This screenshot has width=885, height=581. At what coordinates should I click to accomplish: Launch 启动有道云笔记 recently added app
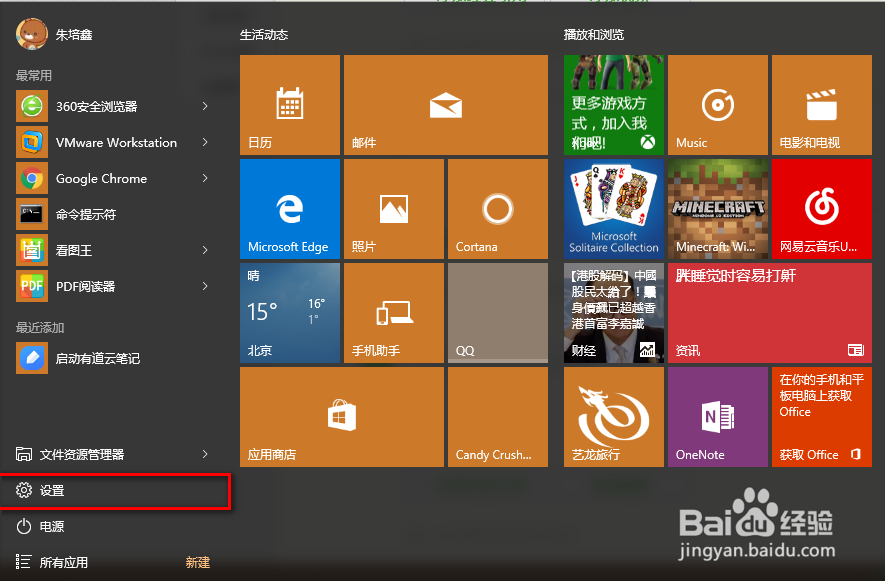tap(113, 358)
